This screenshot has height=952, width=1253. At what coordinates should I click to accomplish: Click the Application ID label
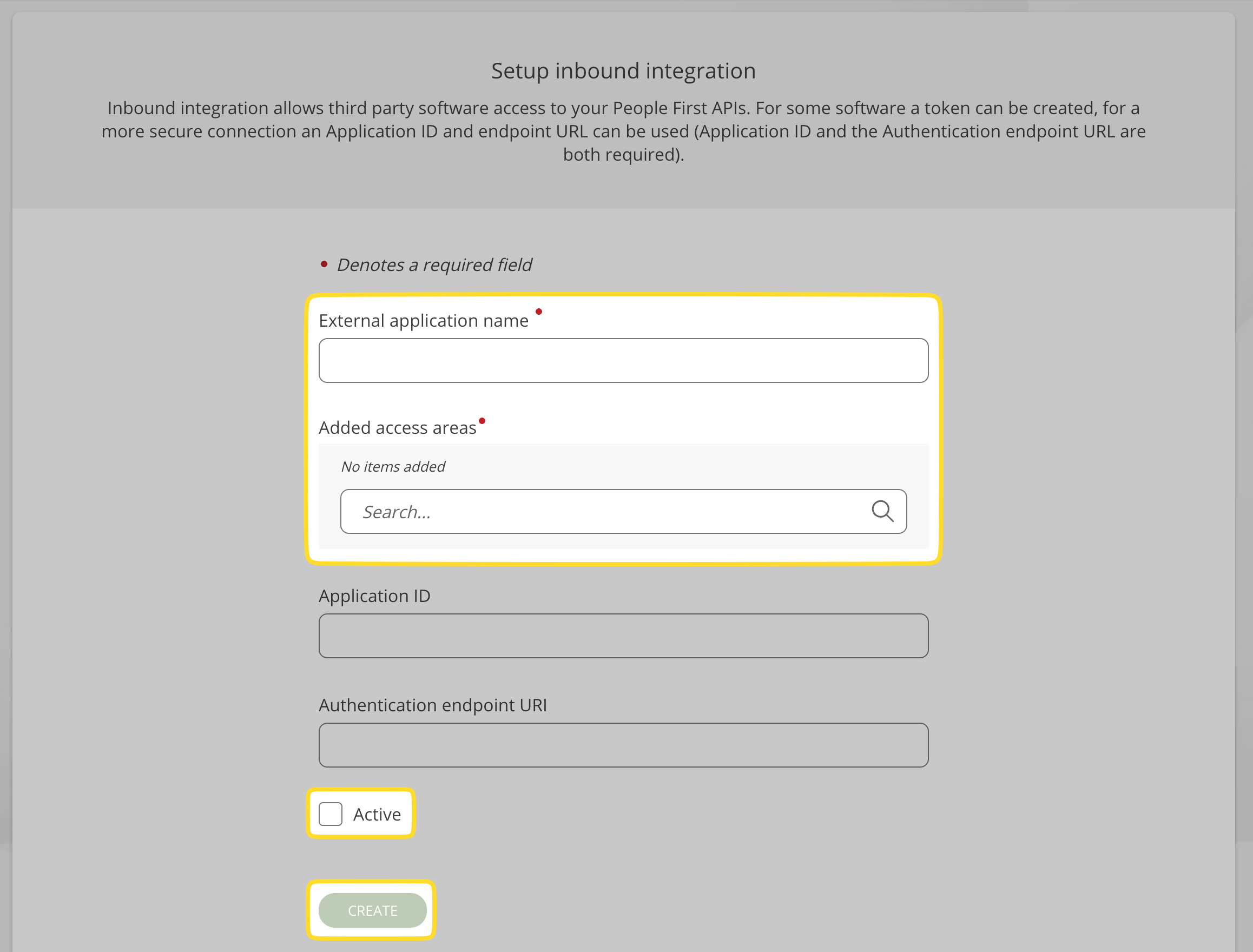click(374, 596)
